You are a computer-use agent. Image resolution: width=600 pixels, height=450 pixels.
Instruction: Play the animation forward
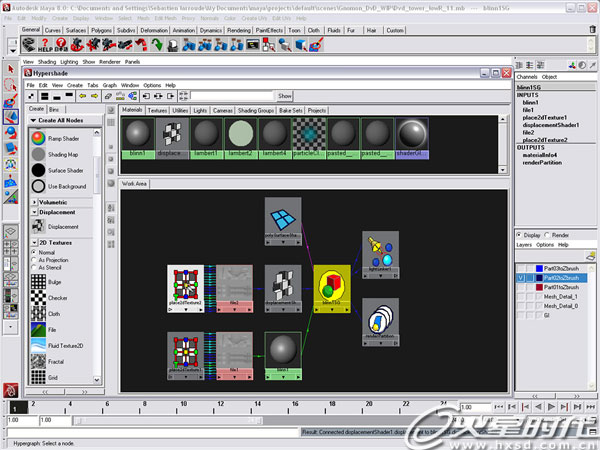(551, 407)
